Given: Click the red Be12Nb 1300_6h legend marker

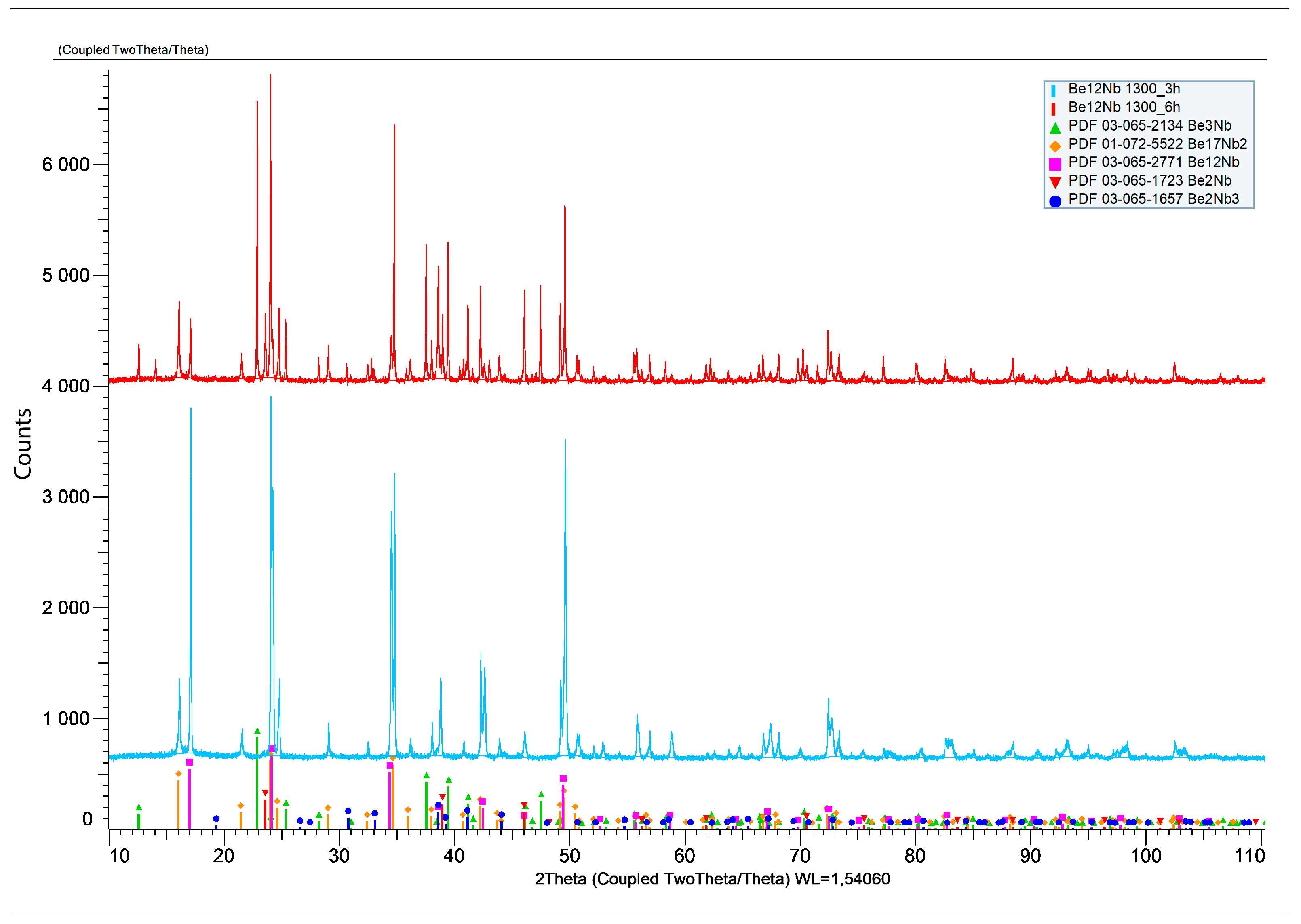Looking at the screenshot, I should click(x=1054, y=109).
